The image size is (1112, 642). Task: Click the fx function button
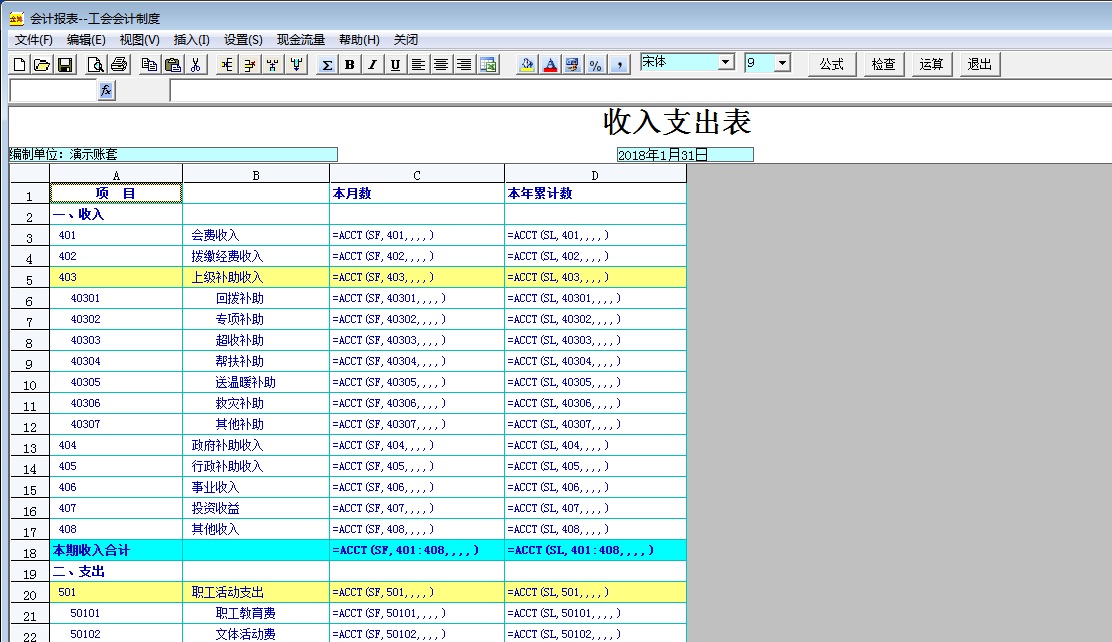[x=106, y=90]
